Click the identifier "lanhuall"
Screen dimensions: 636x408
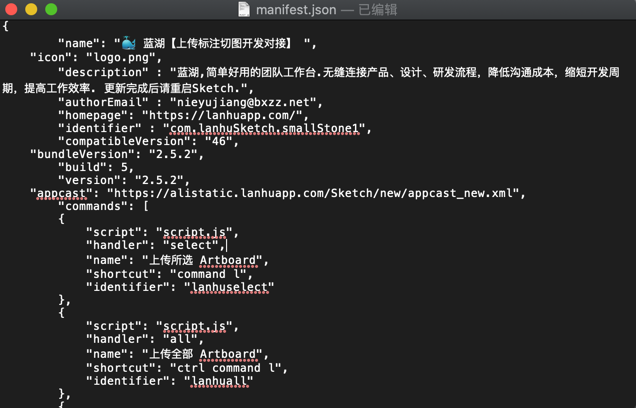coord(219,381)
